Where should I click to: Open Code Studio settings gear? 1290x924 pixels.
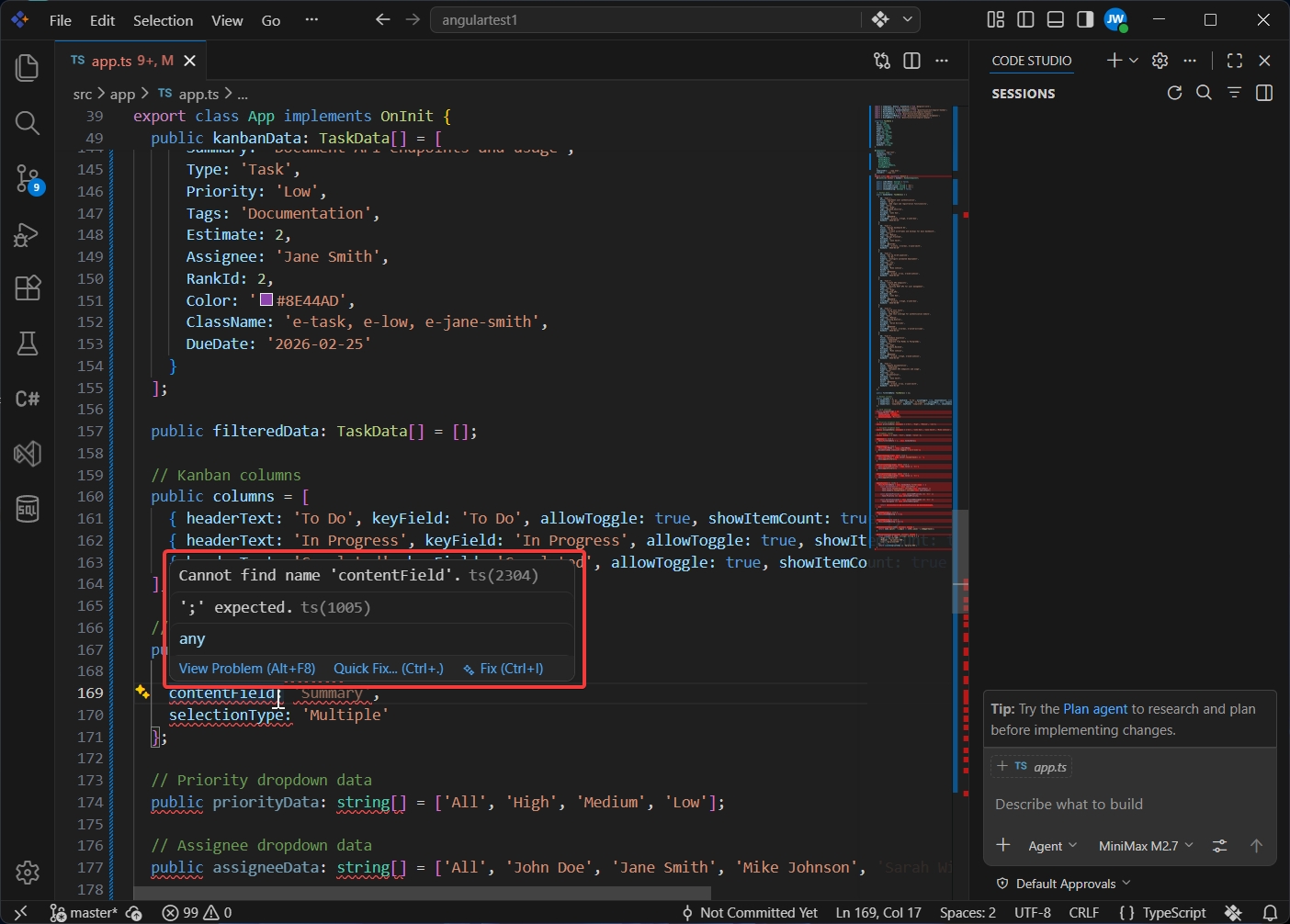(1160, 61)
